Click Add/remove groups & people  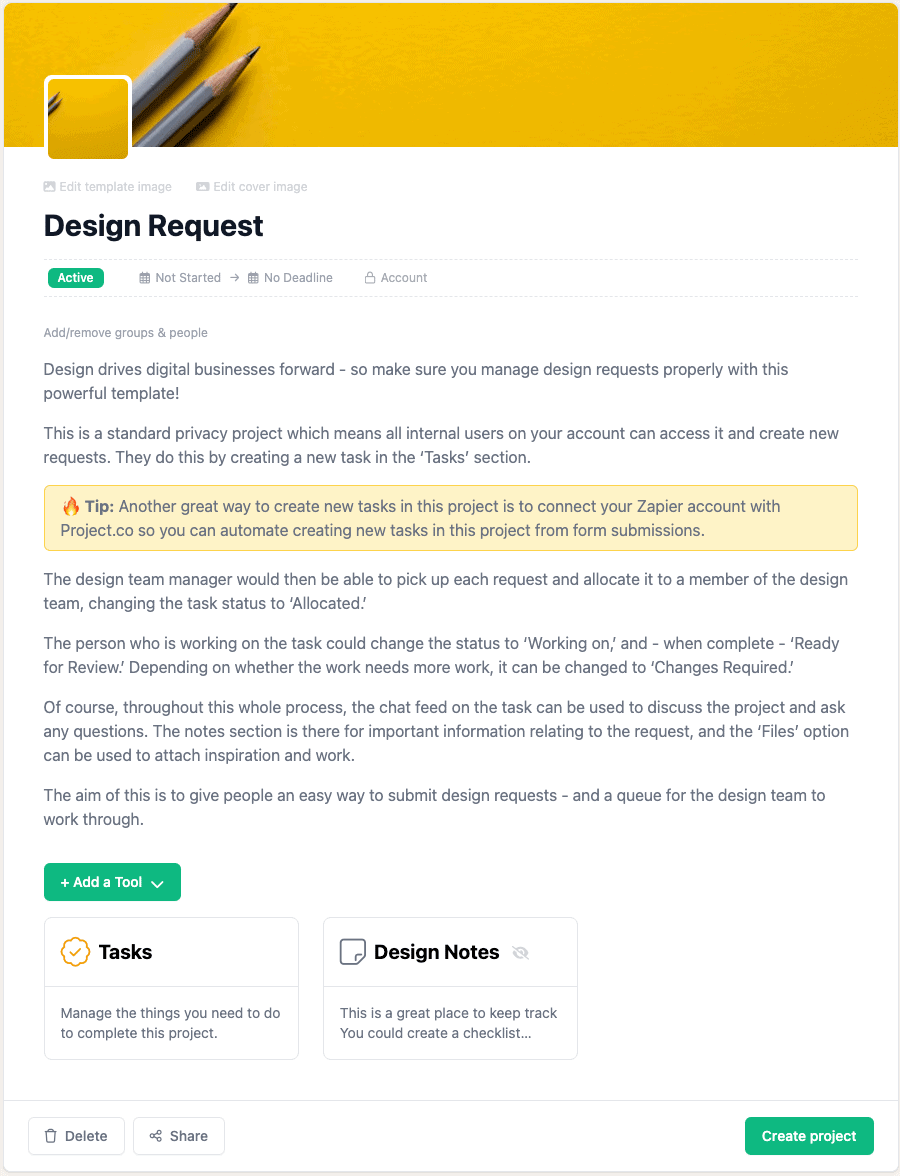coord(124,332)
